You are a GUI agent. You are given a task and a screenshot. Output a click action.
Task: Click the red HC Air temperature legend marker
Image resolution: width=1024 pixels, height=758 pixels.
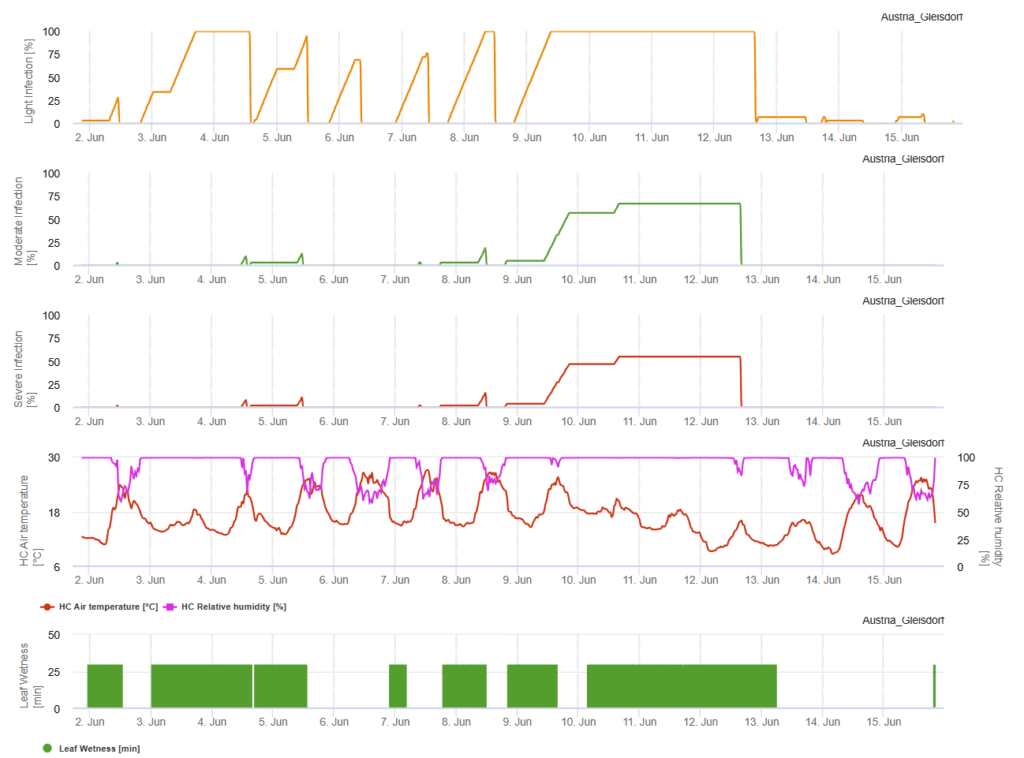47,607
